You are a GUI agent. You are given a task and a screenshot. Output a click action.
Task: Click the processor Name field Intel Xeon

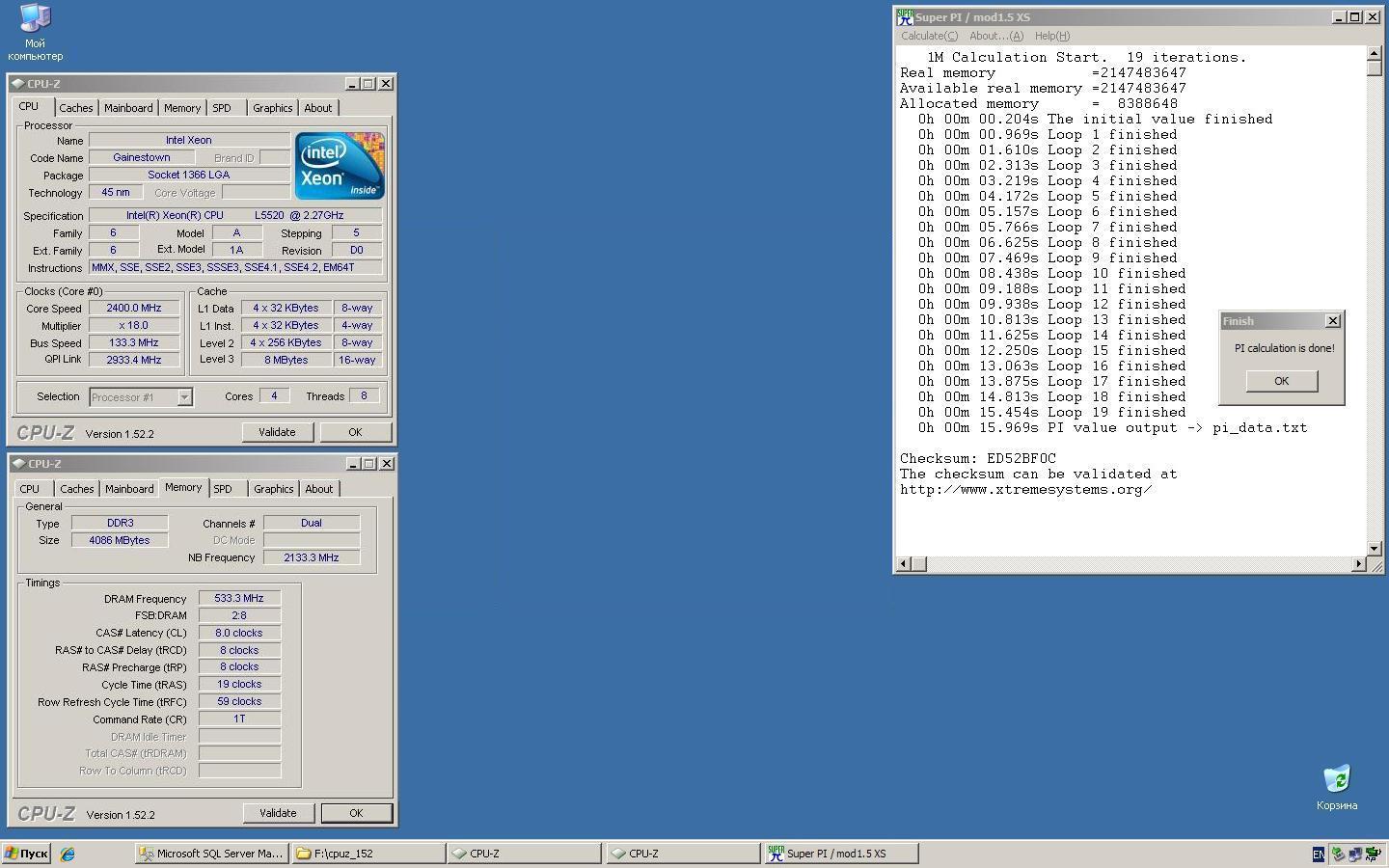[189, 140]
